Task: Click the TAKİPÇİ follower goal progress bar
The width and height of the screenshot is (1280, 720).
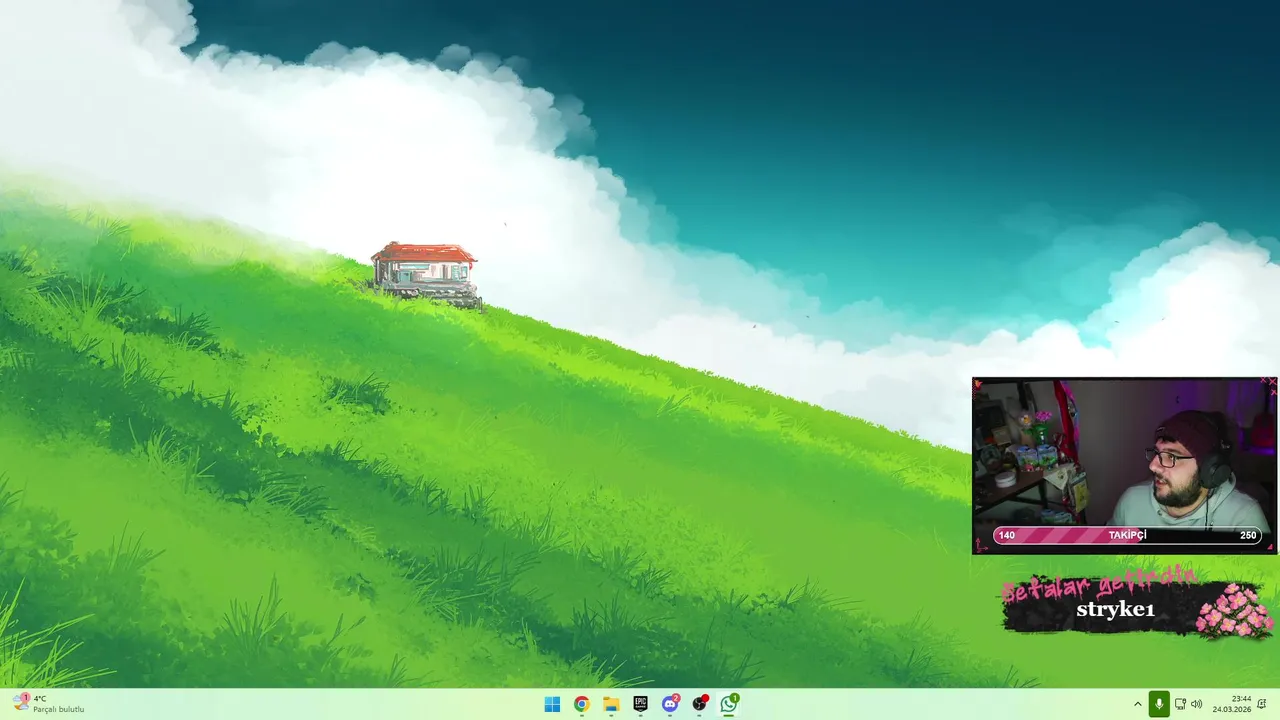Action: pos(1127,536)
